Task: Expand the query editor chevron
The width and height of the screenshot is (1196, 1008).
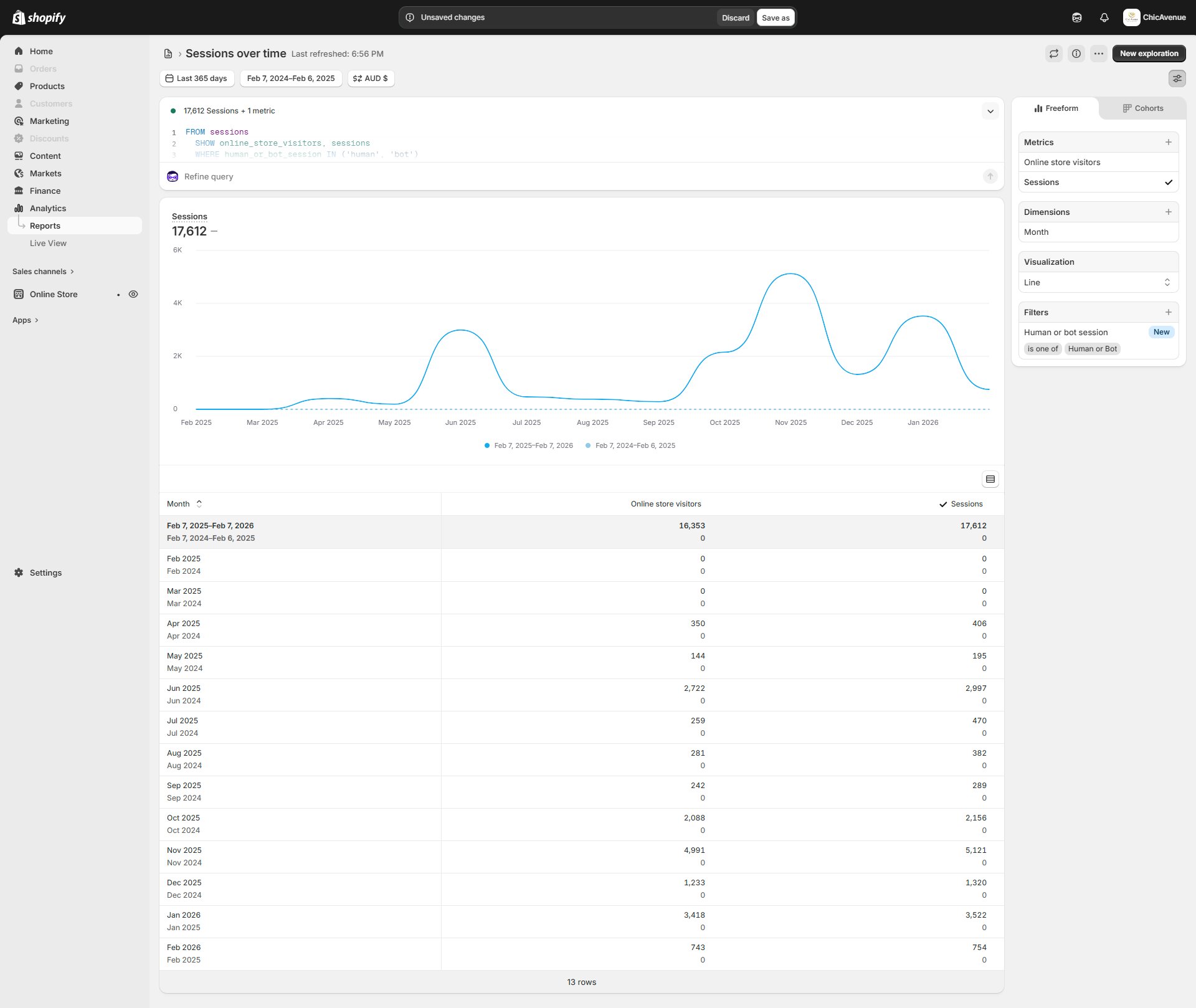Action: point(990,112)
